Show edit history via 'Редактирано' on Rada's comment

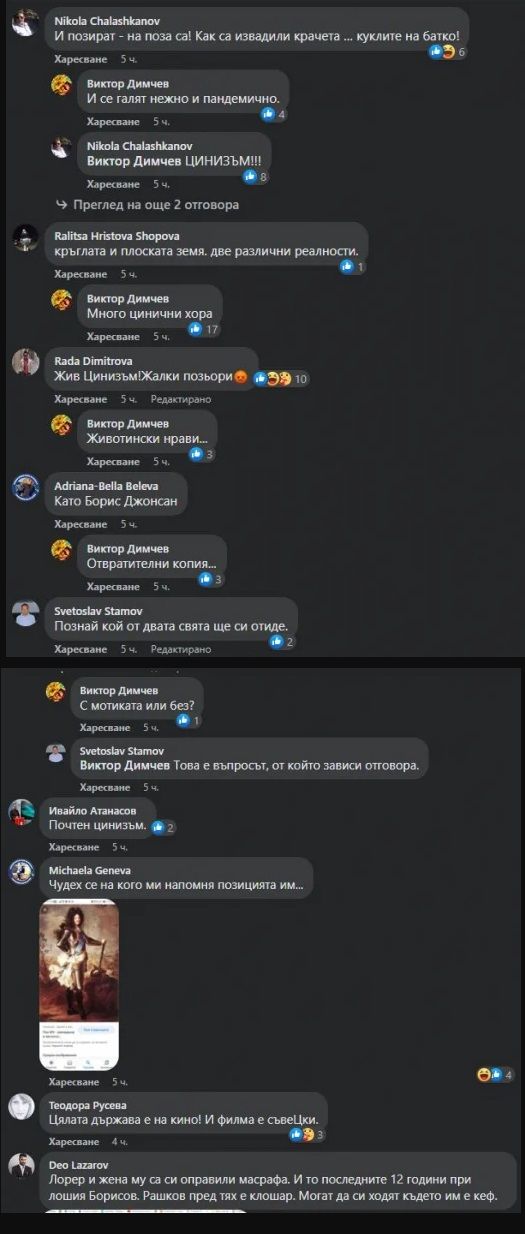181,399
